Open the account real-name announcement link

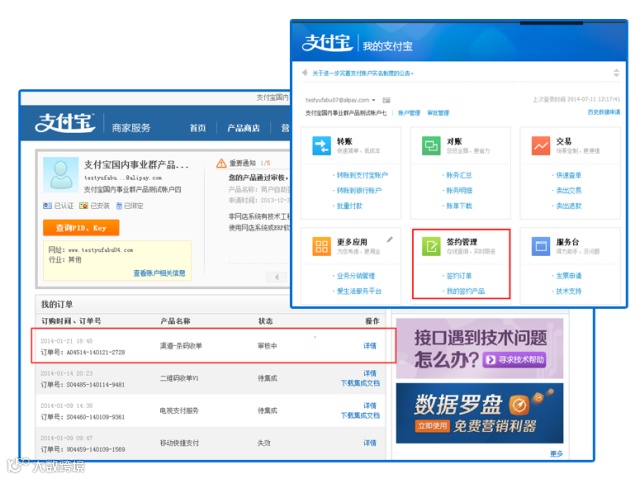[363, 73]
